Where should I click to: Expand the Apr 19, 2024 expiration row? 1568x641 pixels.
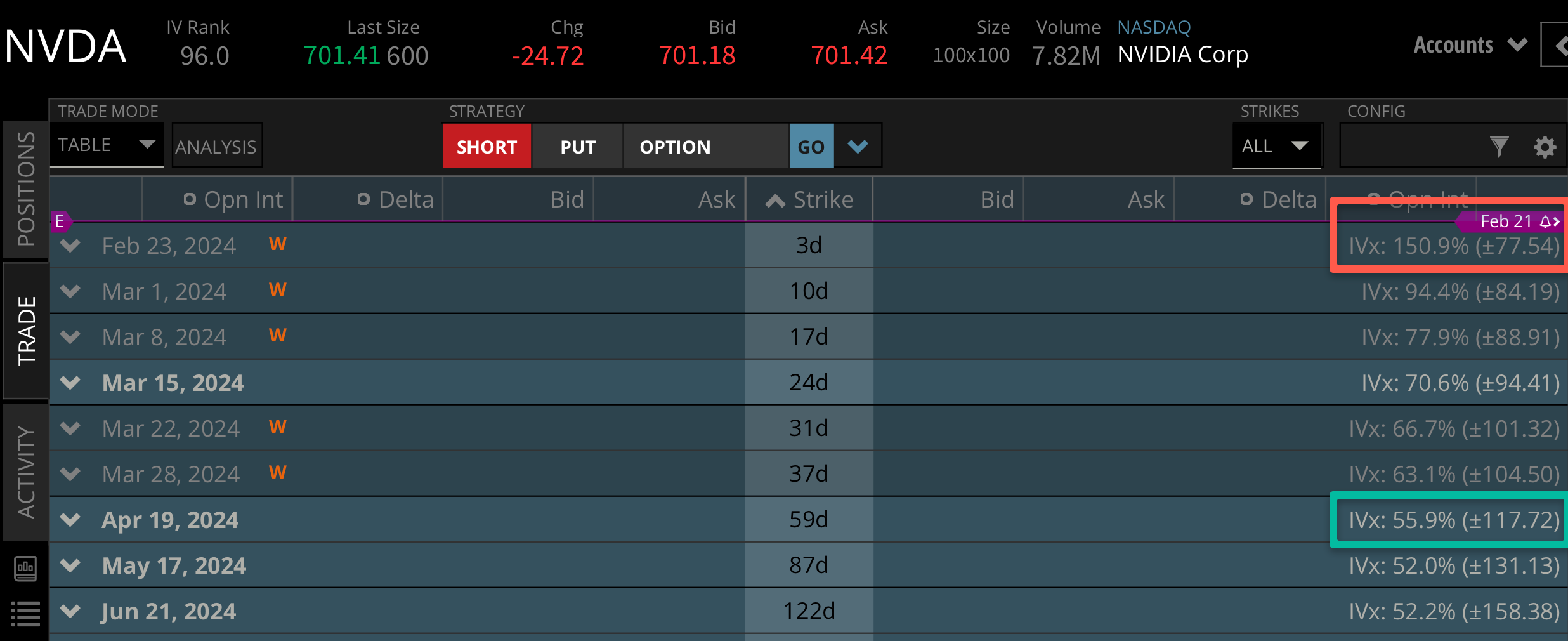pyautogui.click(x=70, y=520)
